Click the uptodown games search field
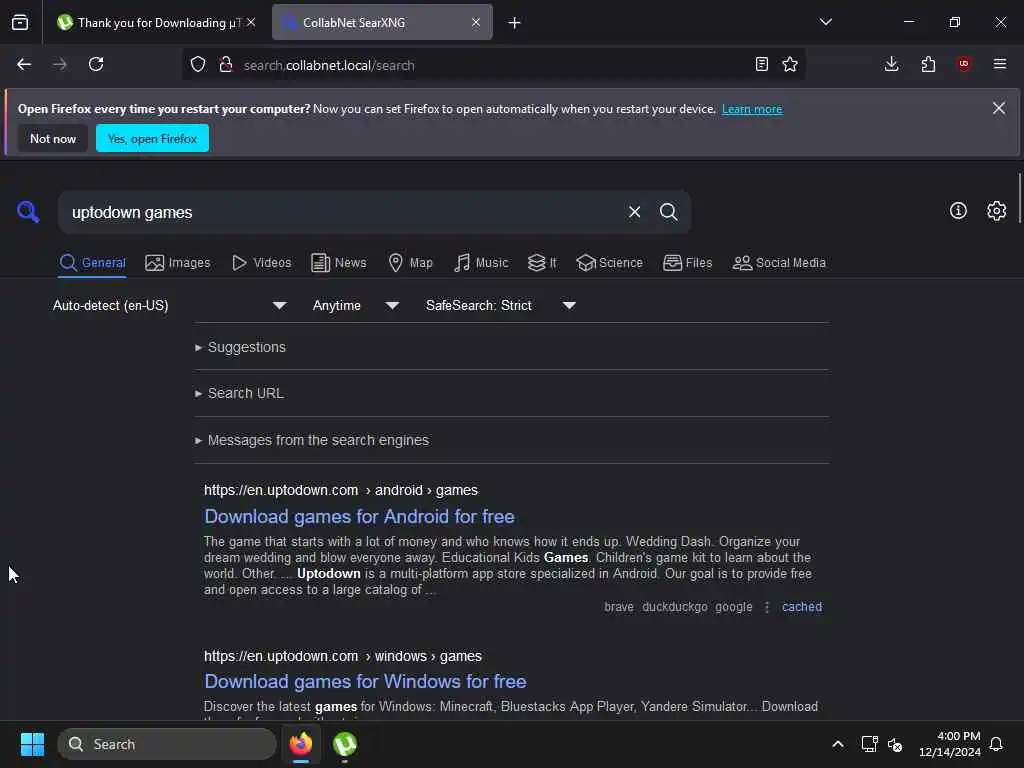Screen dimensions: 1024x768 point(343,212)
